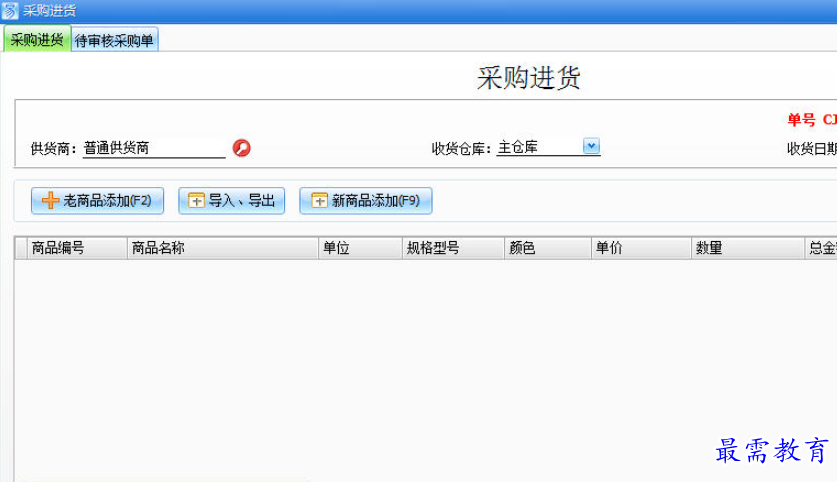Click the import/export button icon
The image size is (837, 482).
coord(196,201)
